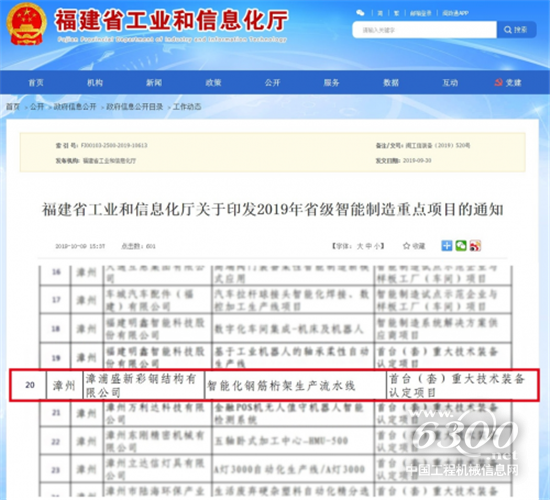Viewport: 550px width, 500px height.
Task: Set font size to 大
Action: [360, 246]
